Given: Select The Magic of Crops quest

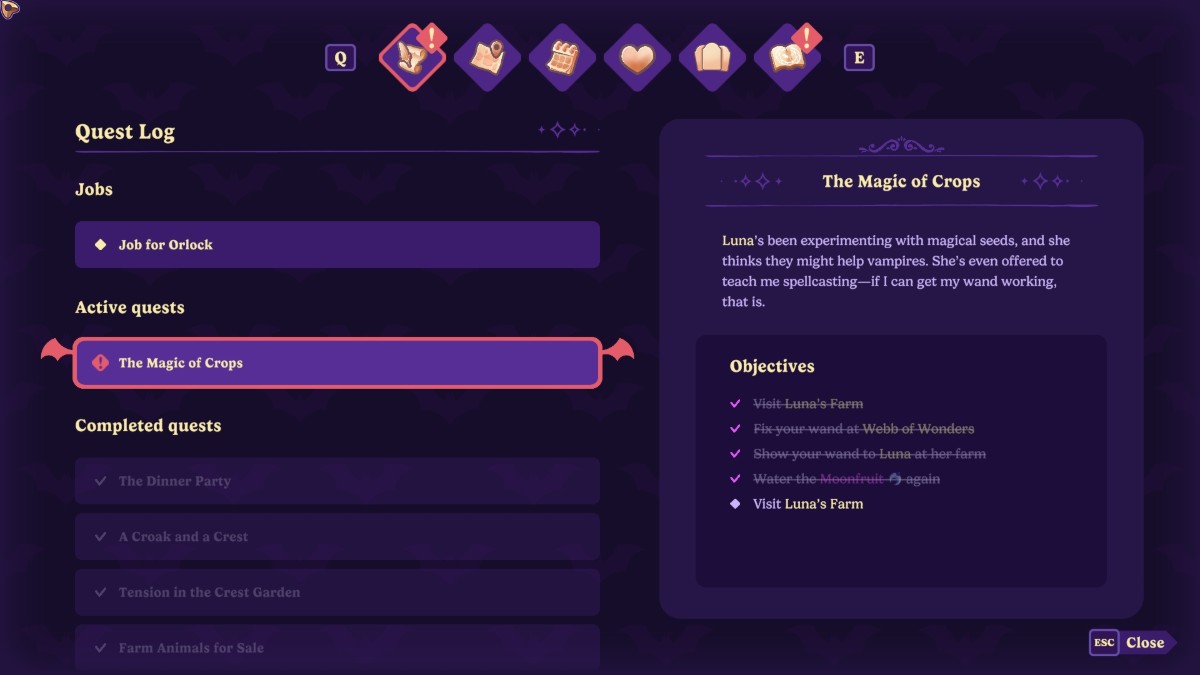Looking at the screenshot, I should tap(337, 363).
